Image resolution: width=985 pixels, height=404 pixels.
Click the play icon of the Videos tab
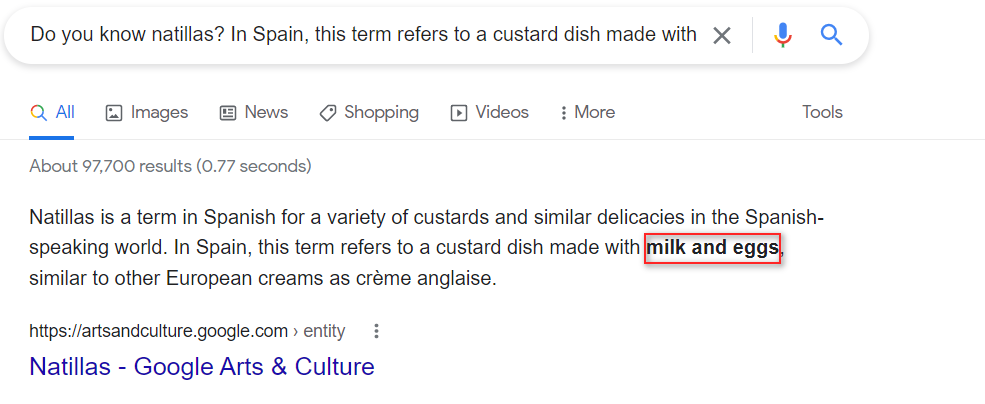(459, 113)
